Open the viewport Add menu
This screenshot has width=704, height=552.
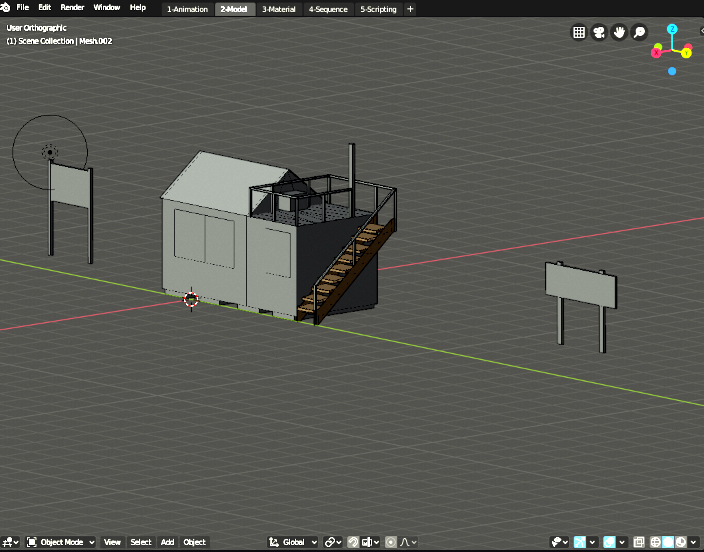coord(167,542)
